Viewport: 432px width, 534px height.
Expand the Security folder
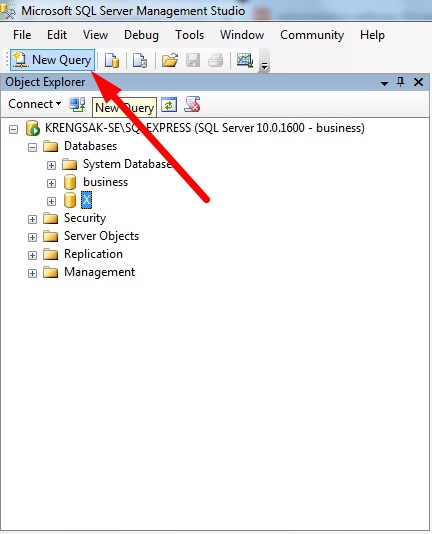click(32, 219)
